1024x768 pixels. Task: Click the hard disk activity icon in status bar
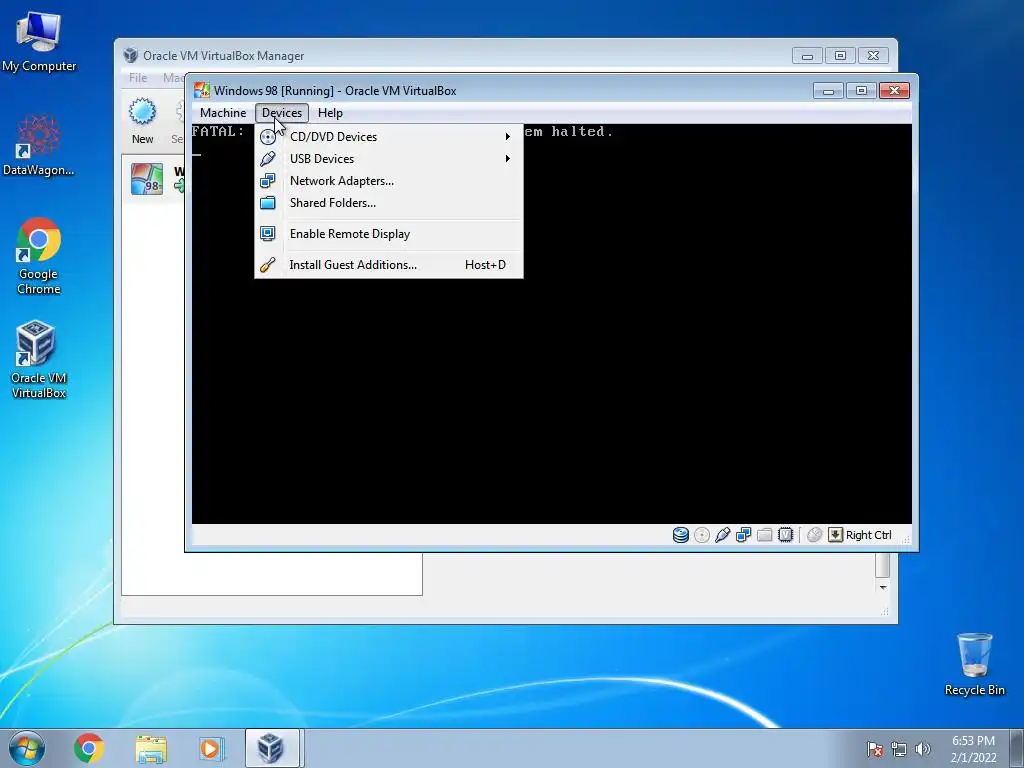[680, 535]
